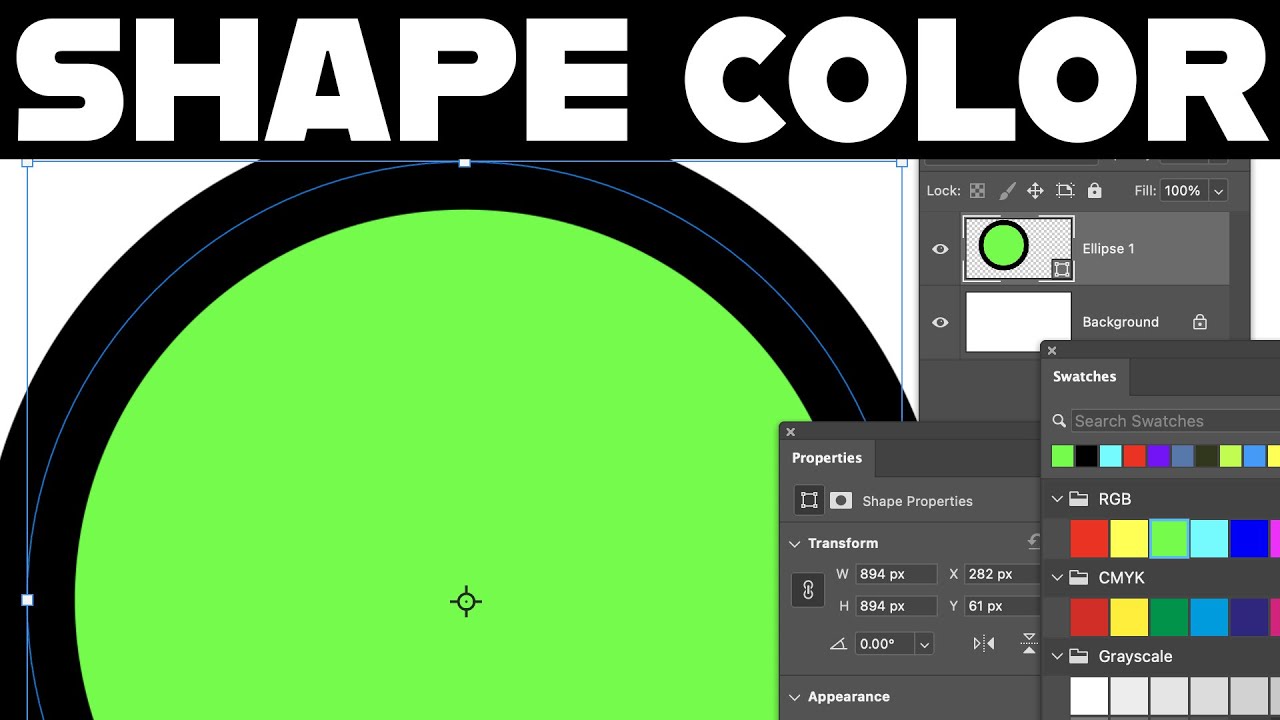1280x720 pixels.
Task: Click the Ellipse 1 layer thumbnail
Action: click(x=1018, y=248)
